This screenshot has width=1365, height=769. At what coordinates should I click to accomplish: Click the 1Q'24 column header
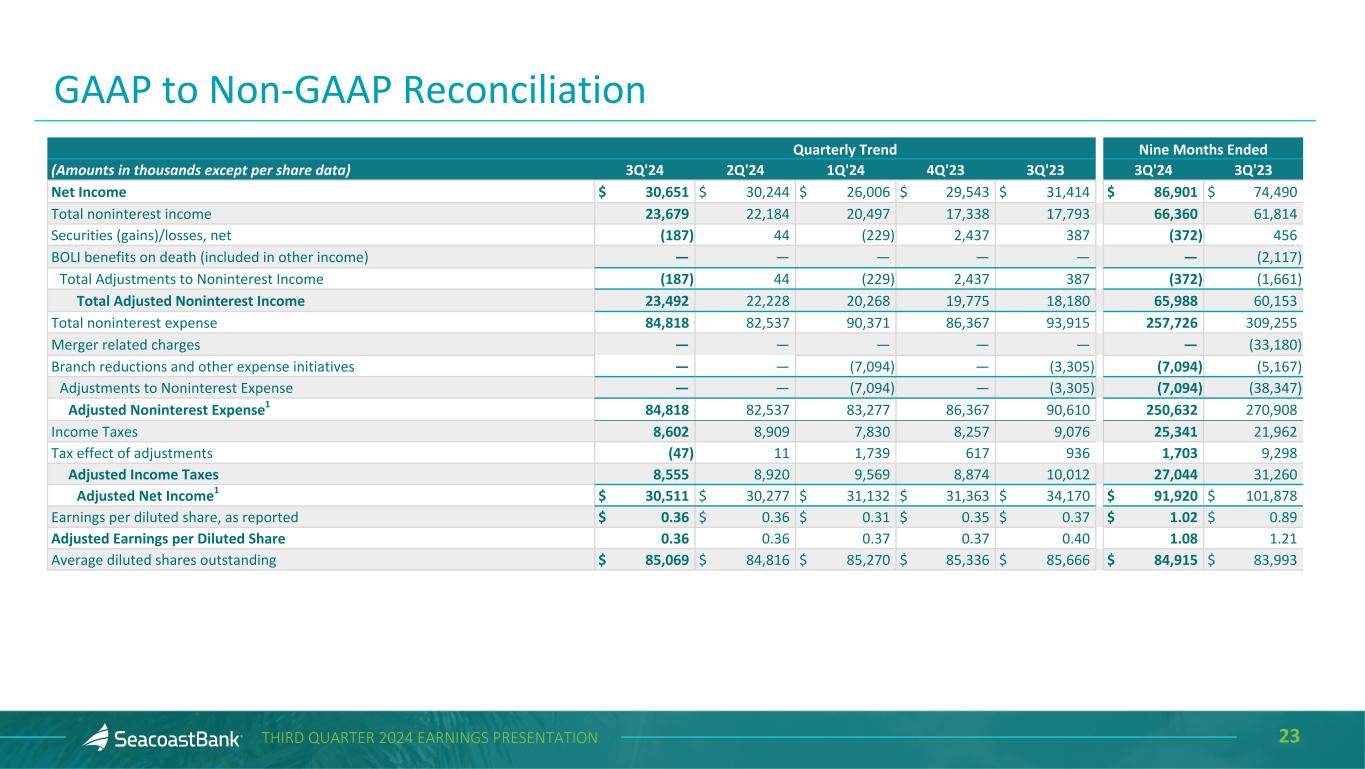pyautogui.click(x=846, y=170)
